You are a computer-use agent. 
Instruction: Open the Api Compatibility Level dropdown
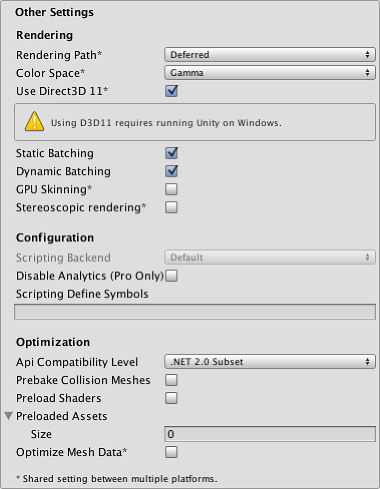(270, 362)
